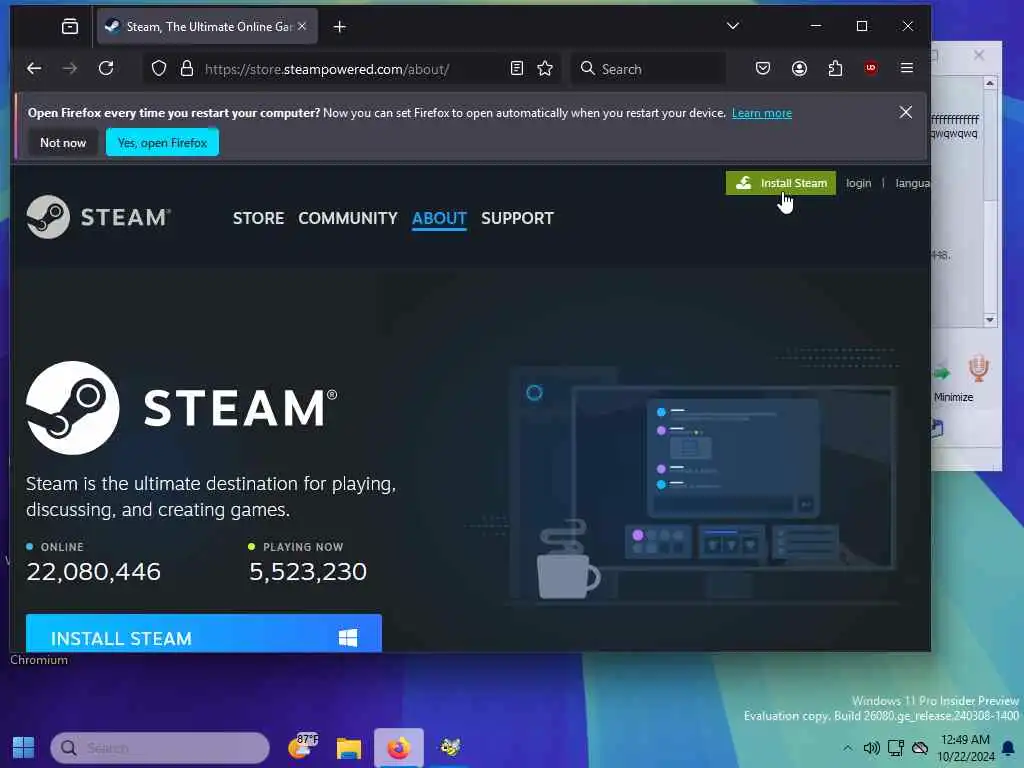Open the bee application icon in taskbar
The width and height of the screenshot is (1024, 768).
(x=450, y=746)
